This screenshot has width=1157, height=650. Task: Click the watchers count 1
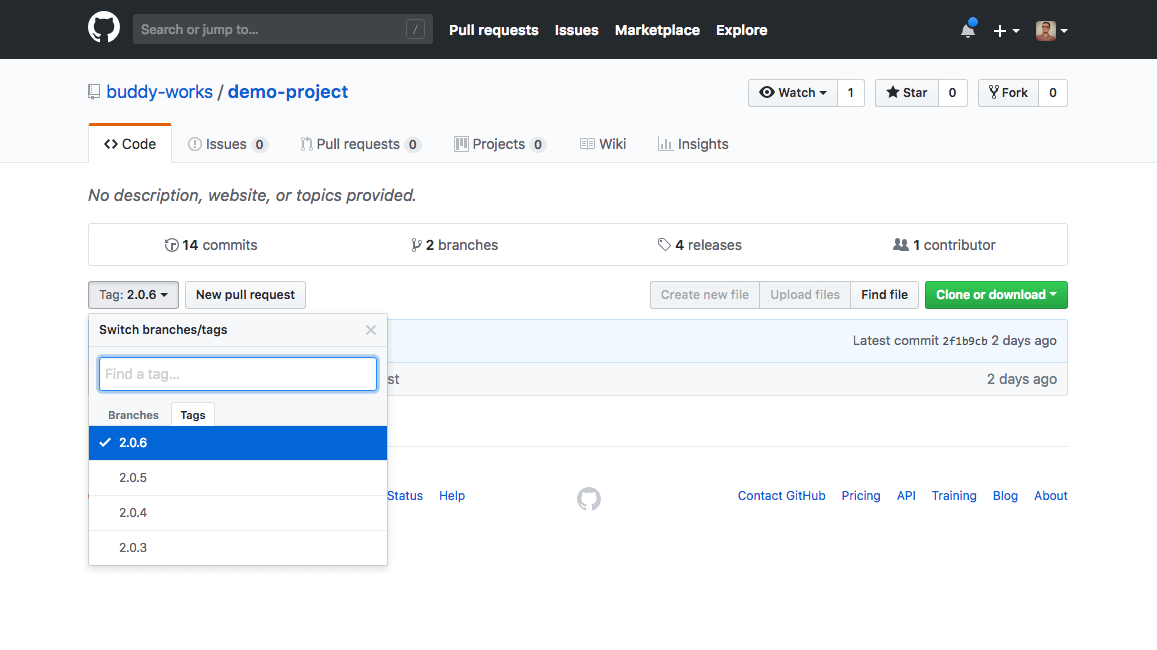[x=851, y=93]
